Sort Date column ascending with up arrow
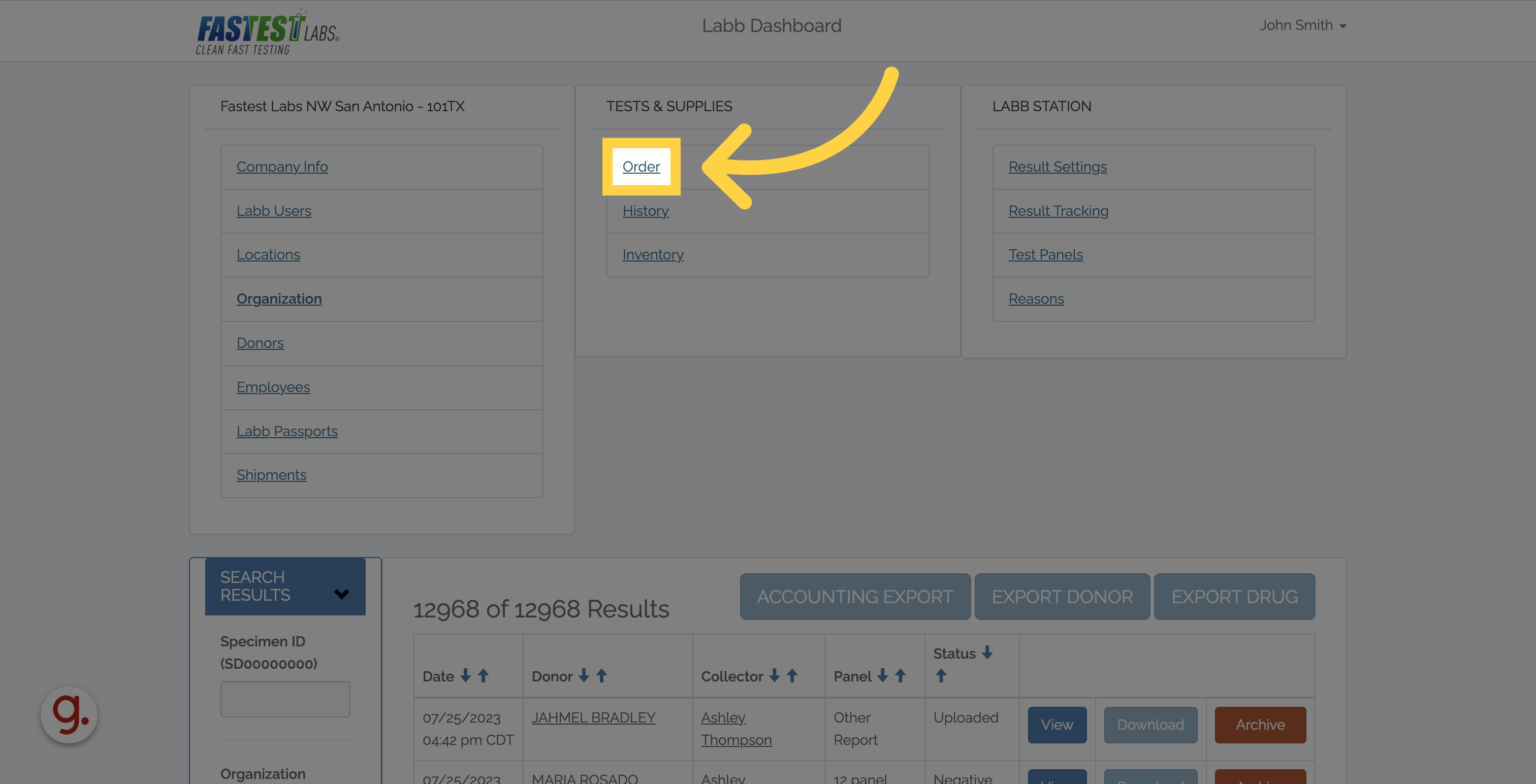Viewport: 1536px width, 784px height. click(x=484, y=675)
